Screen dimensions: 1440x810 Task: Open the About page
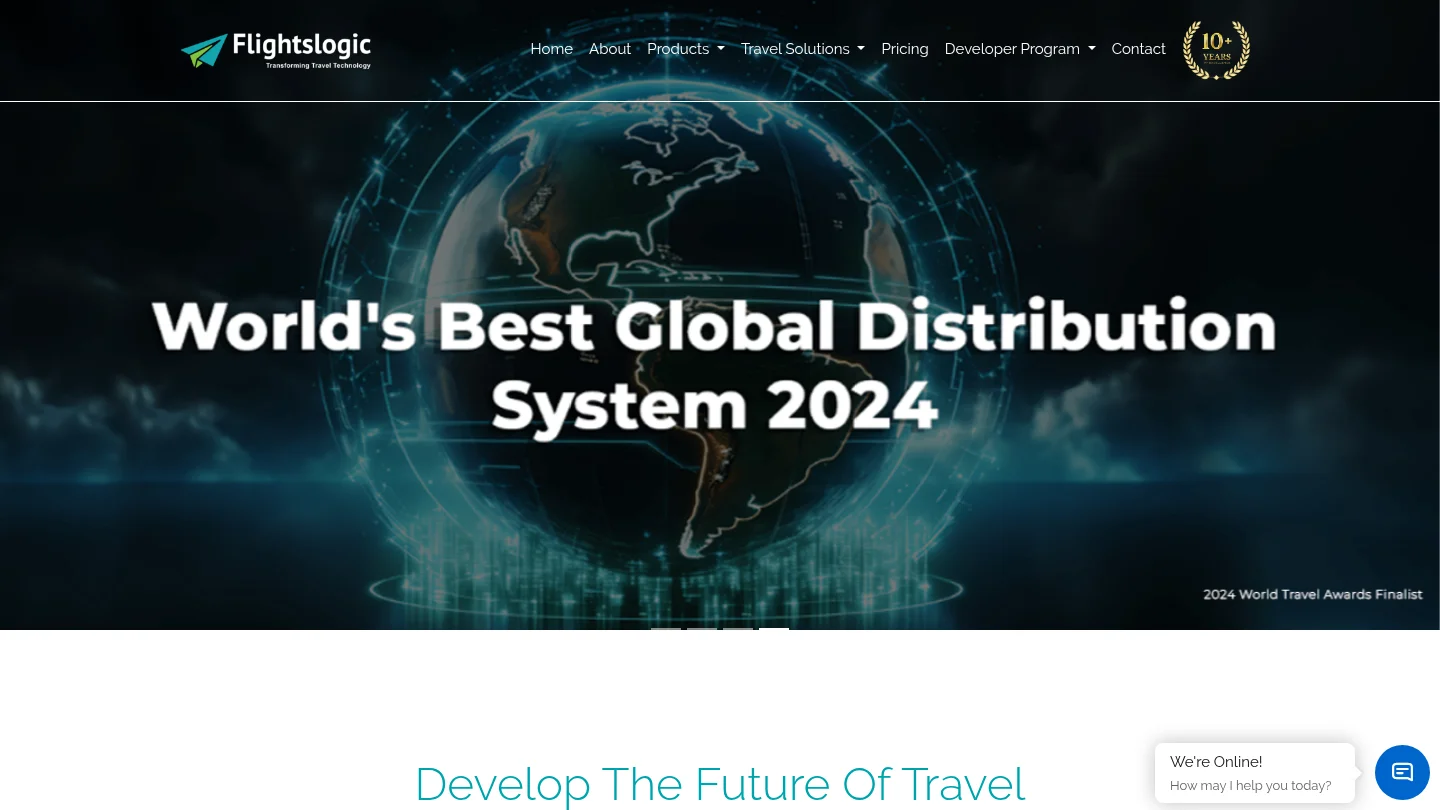coord(610,49)
